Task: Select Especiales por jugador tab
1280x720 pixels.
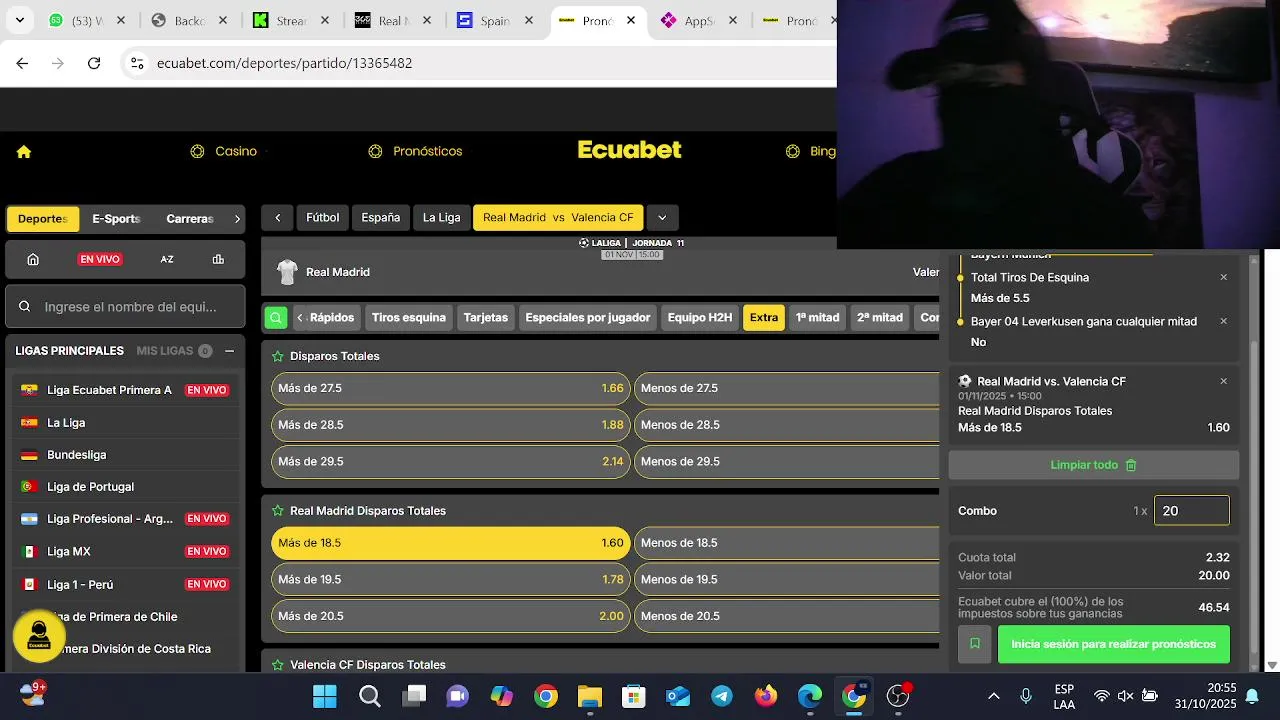Action: tap(588, 318)
